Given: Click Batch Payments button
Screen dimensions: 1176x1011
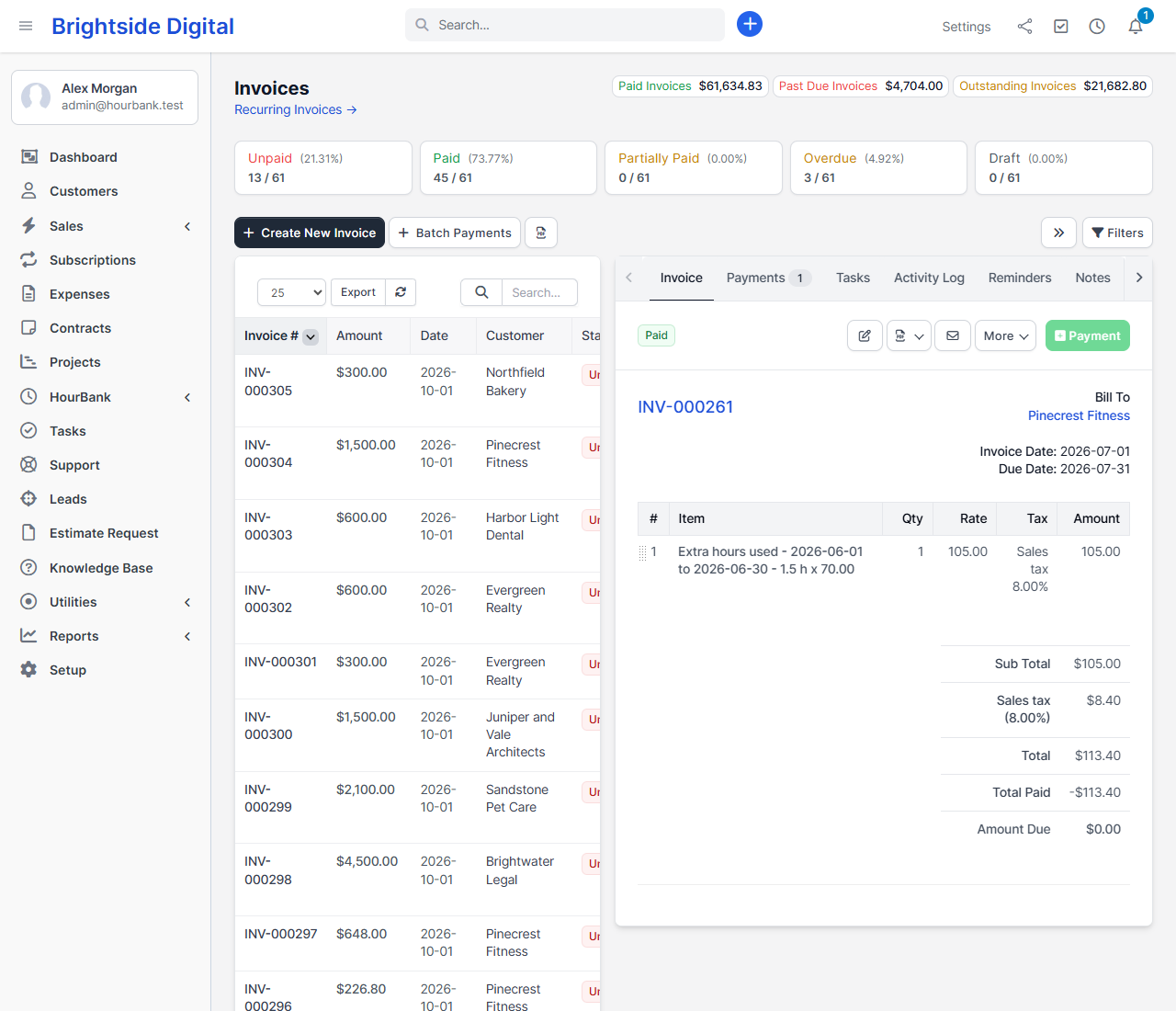Looking at the screenshot, I should [455, 233].
